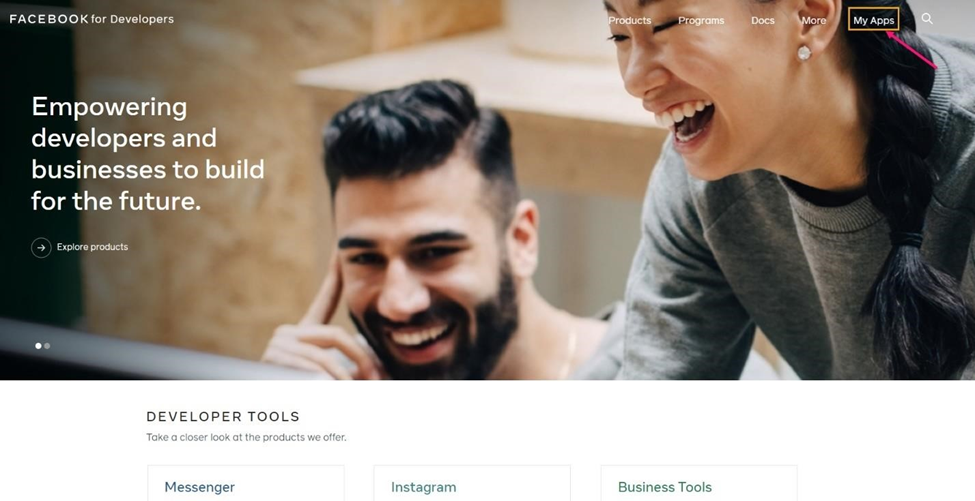Open the More dropdown in navigation
The height and width of the screenshot is (501, 975).
click(x=813, y=20)
